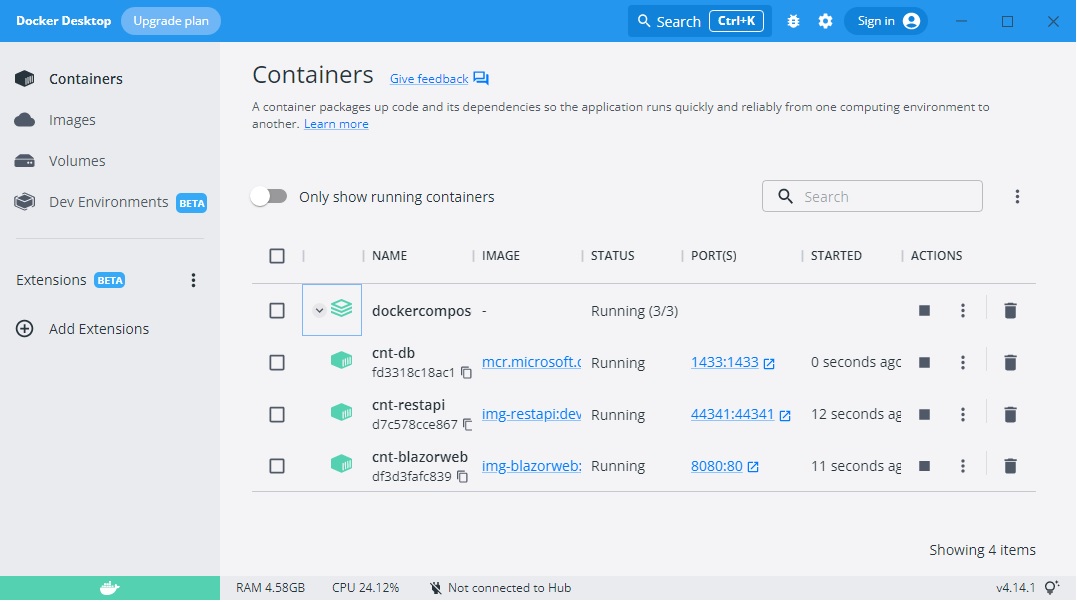Click the CPU 24.12% status entry
The image size is (1077, 602).
(365, 588)
